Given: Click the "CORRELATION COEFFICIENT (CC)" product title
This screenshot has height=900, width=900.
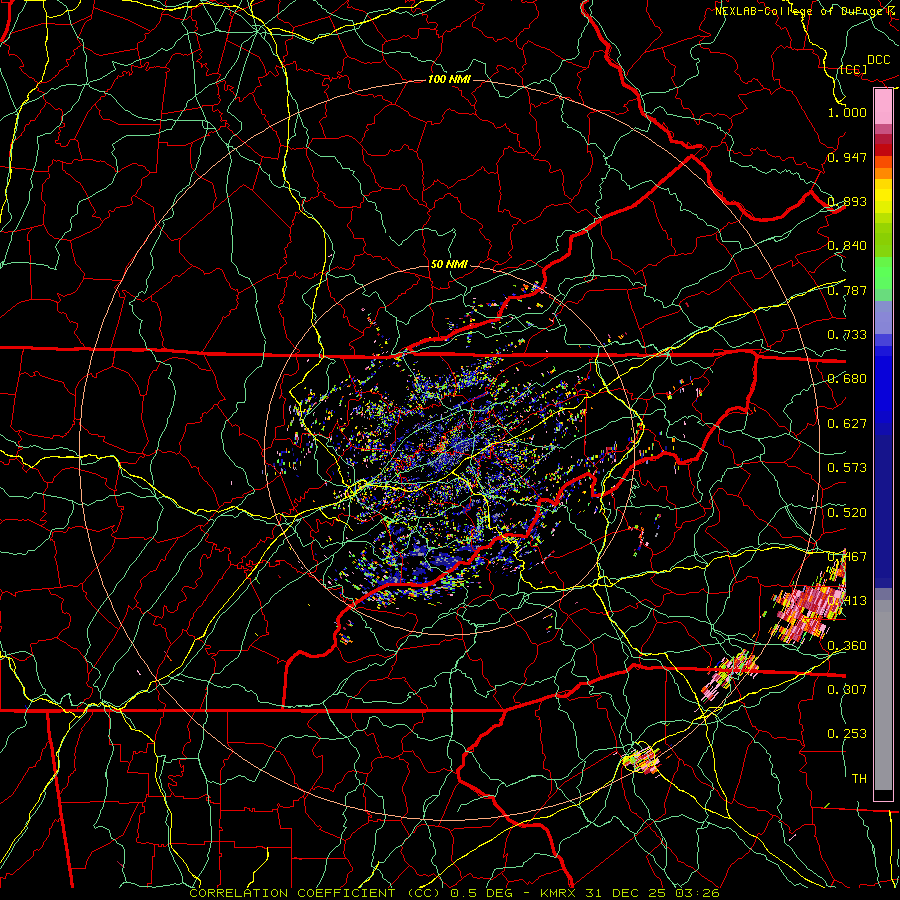Looking at the screenshot, I should pos(316,893).
